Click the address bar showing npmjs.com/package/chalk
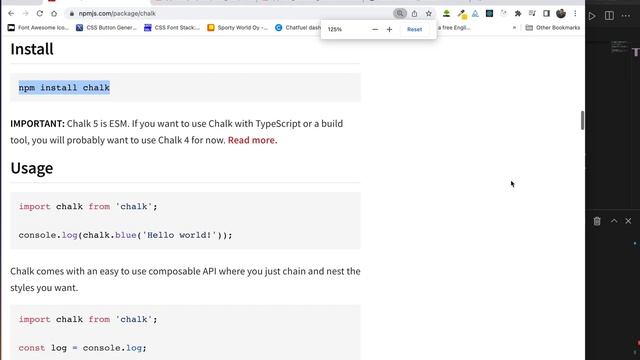This screenshot has height=360, width=640. 229,13
